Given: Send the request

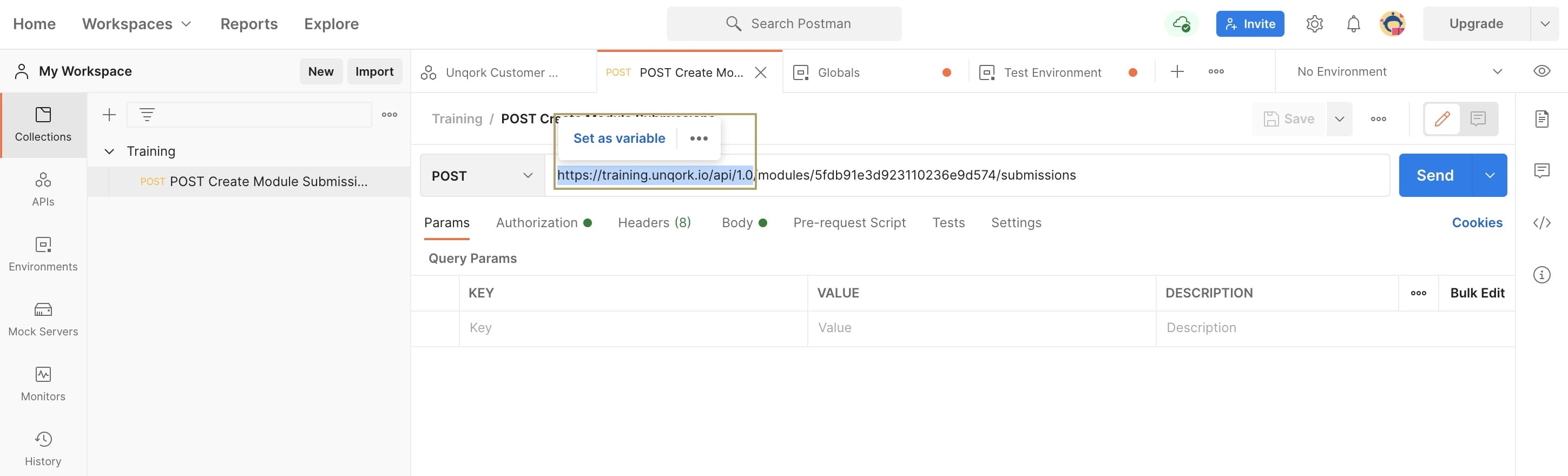Looking at the screenshot, I should (x=1435, y=175).
